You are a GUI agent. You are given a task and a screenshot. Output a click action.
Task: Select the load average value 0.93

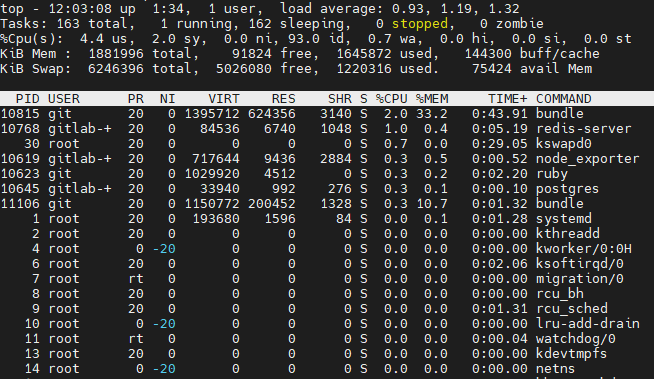pyautogui.click(x=407, y=9)
